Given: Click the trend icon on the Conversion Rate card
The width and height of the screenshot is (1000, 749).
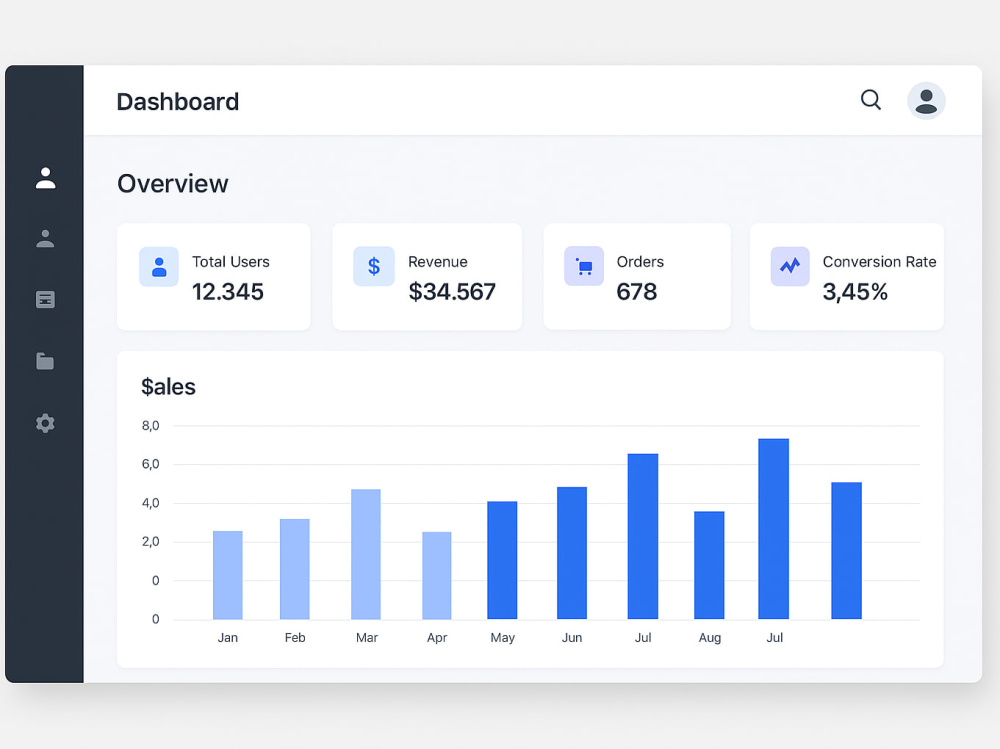Looking at the screenshot, I should point(789,266).
